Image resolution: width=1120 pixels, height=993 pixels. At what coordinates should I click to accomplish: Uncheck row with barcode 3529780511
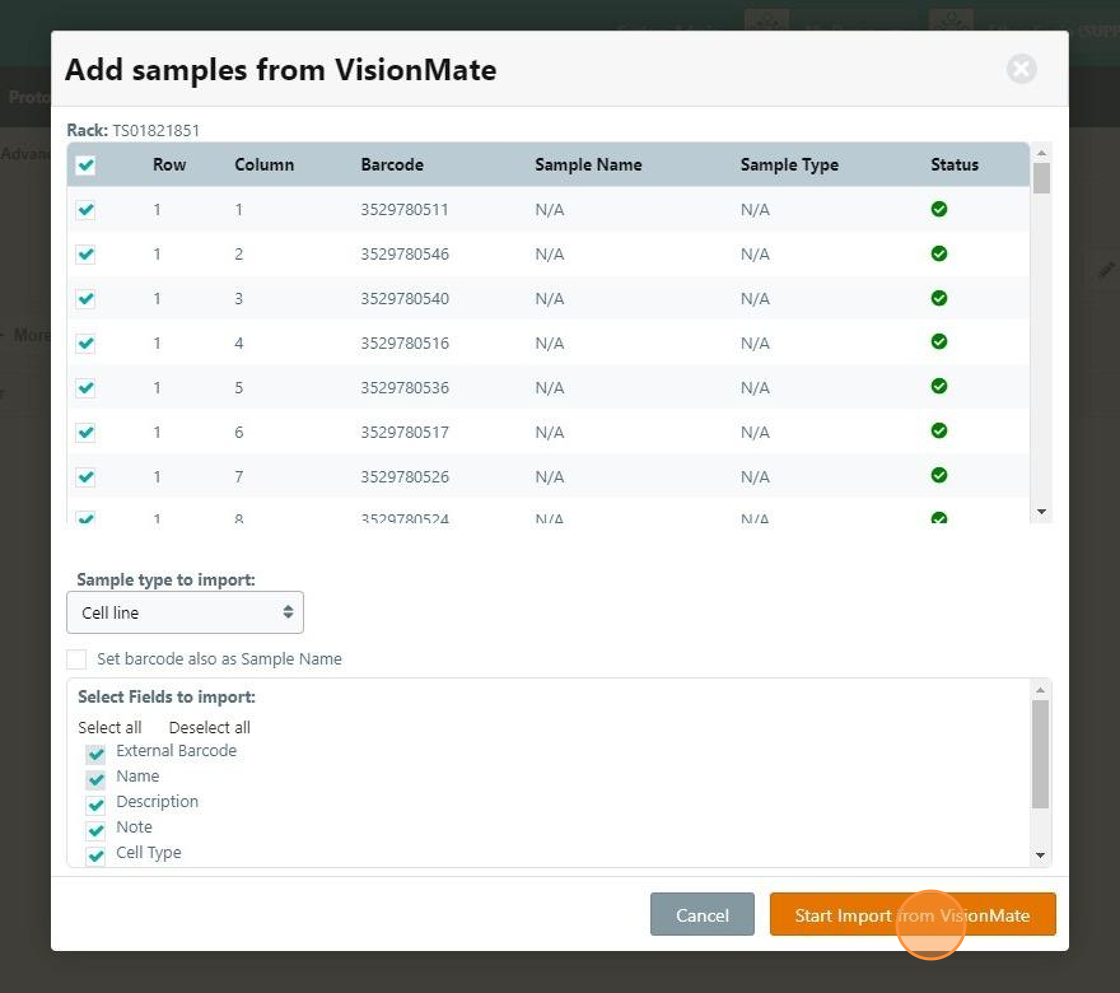86,210
